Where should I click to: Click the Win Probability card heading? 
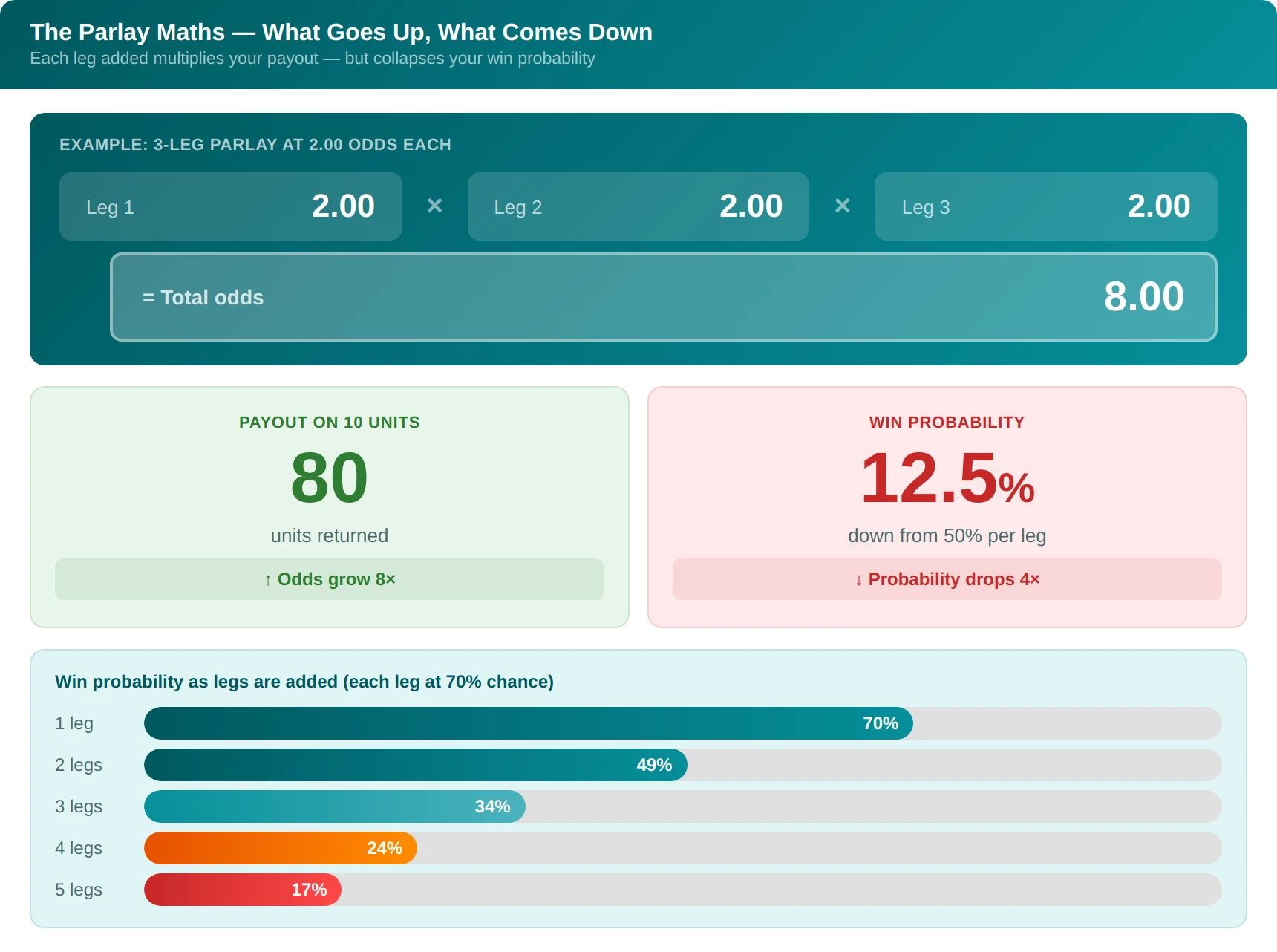click(x=947, y=423)
